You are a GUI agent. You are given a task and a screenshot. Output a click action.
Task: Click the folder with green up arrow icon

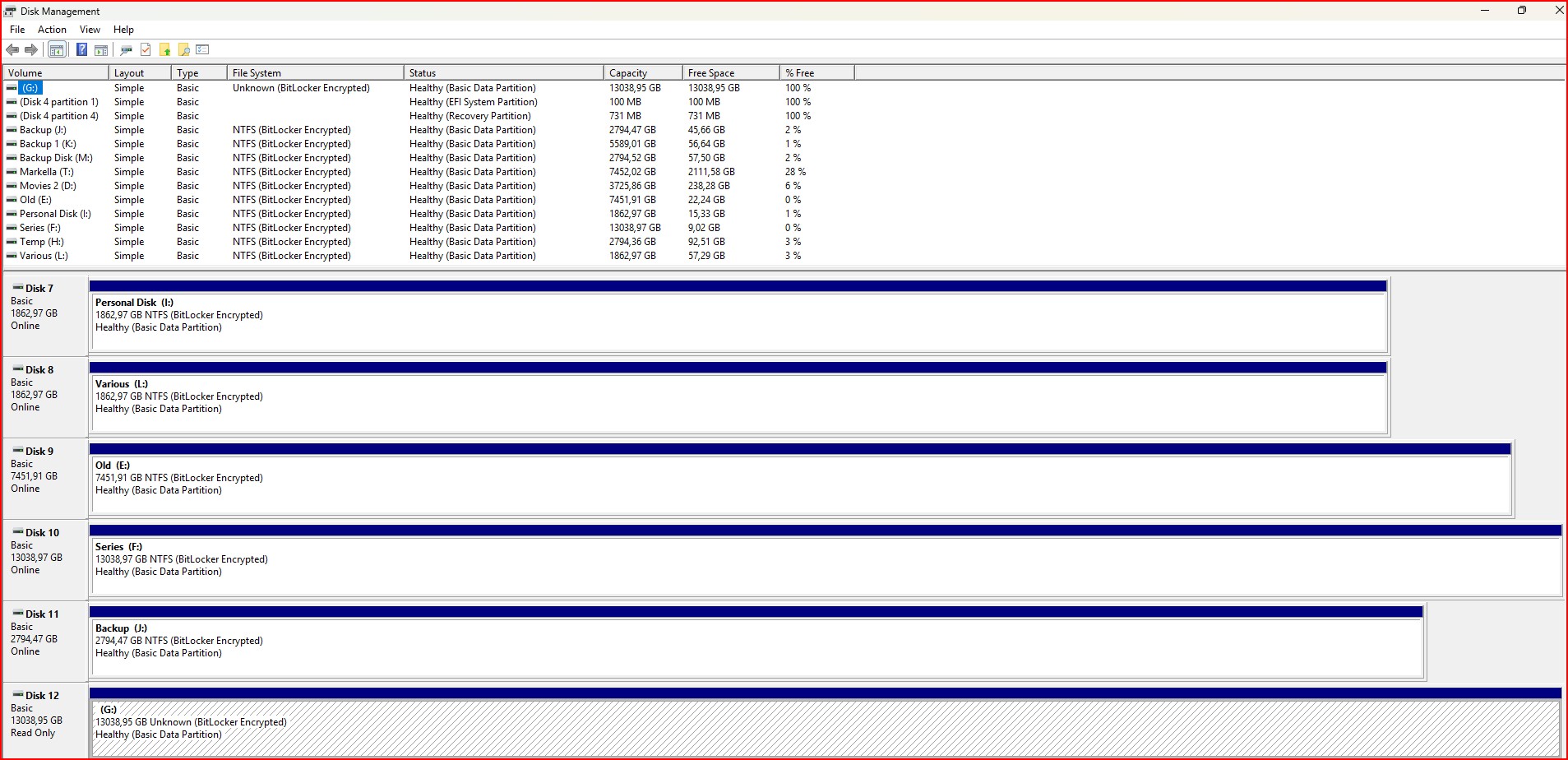point(165,50)
